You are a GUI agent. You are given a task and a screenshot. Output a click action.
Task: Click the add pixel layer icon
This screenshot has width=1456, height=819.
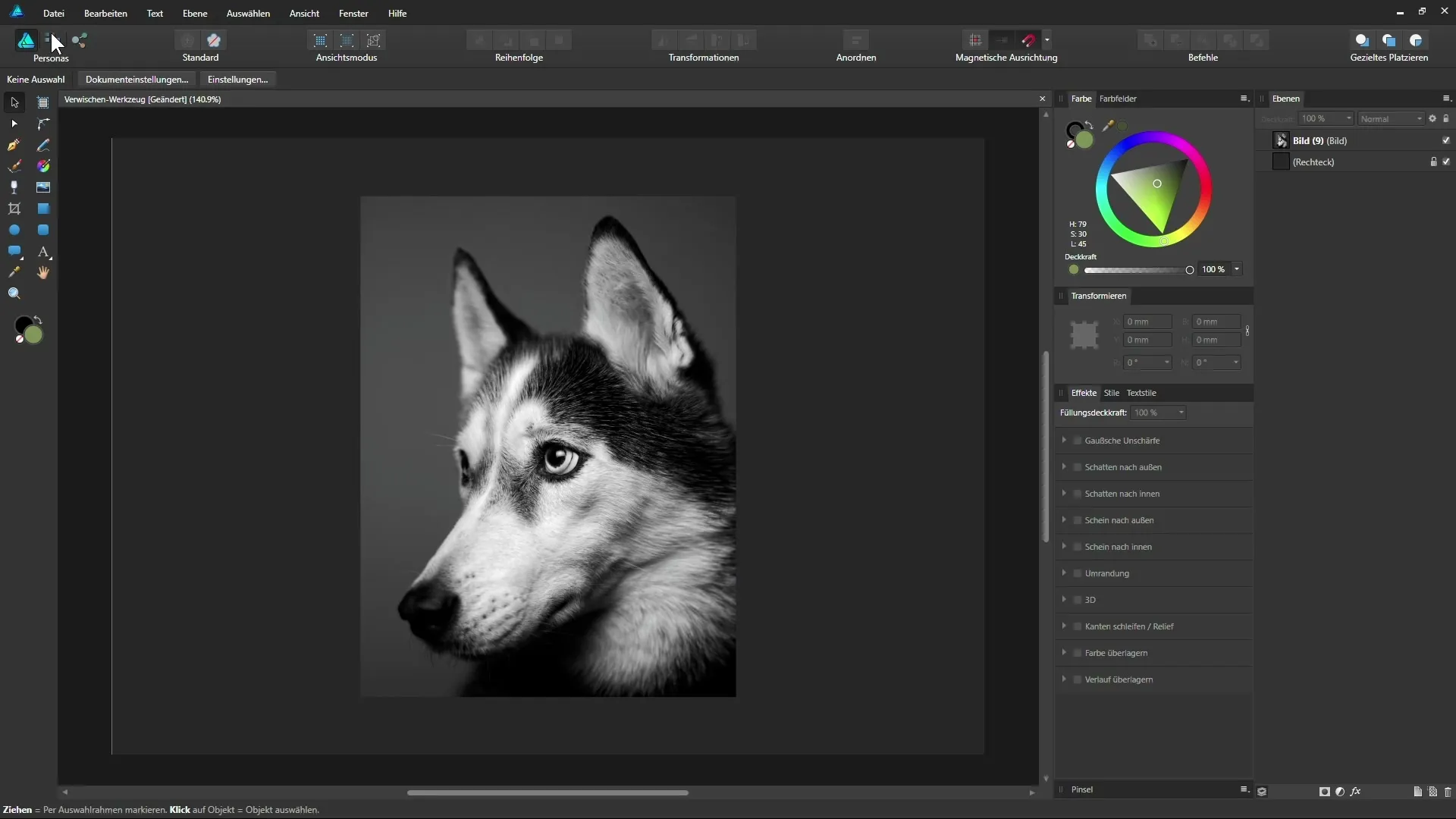(x=1432, y=791)
